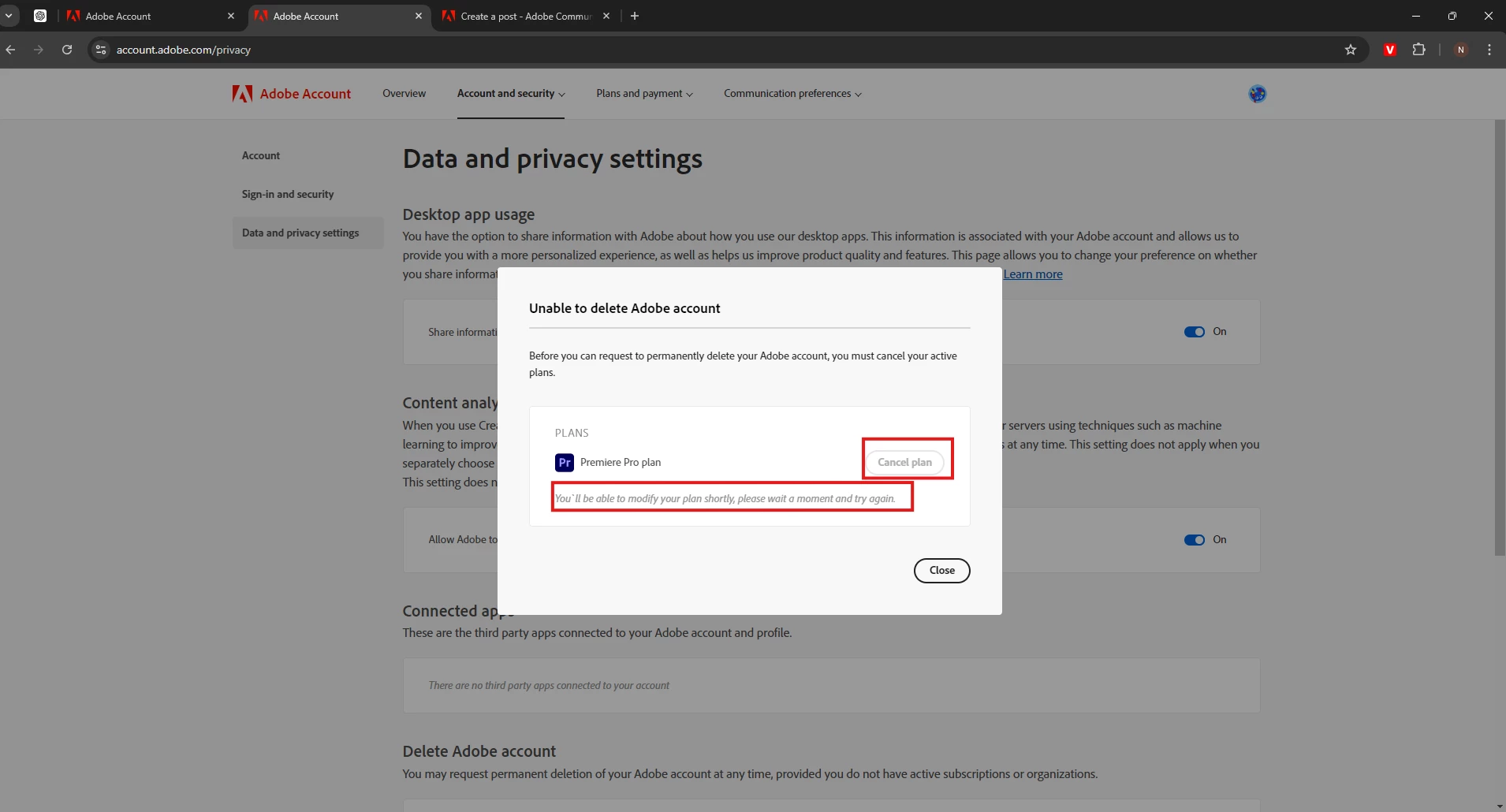Go forward in browser history
Image resolution: width=1506 pixels, height=812 pixels.
point(39,50)
